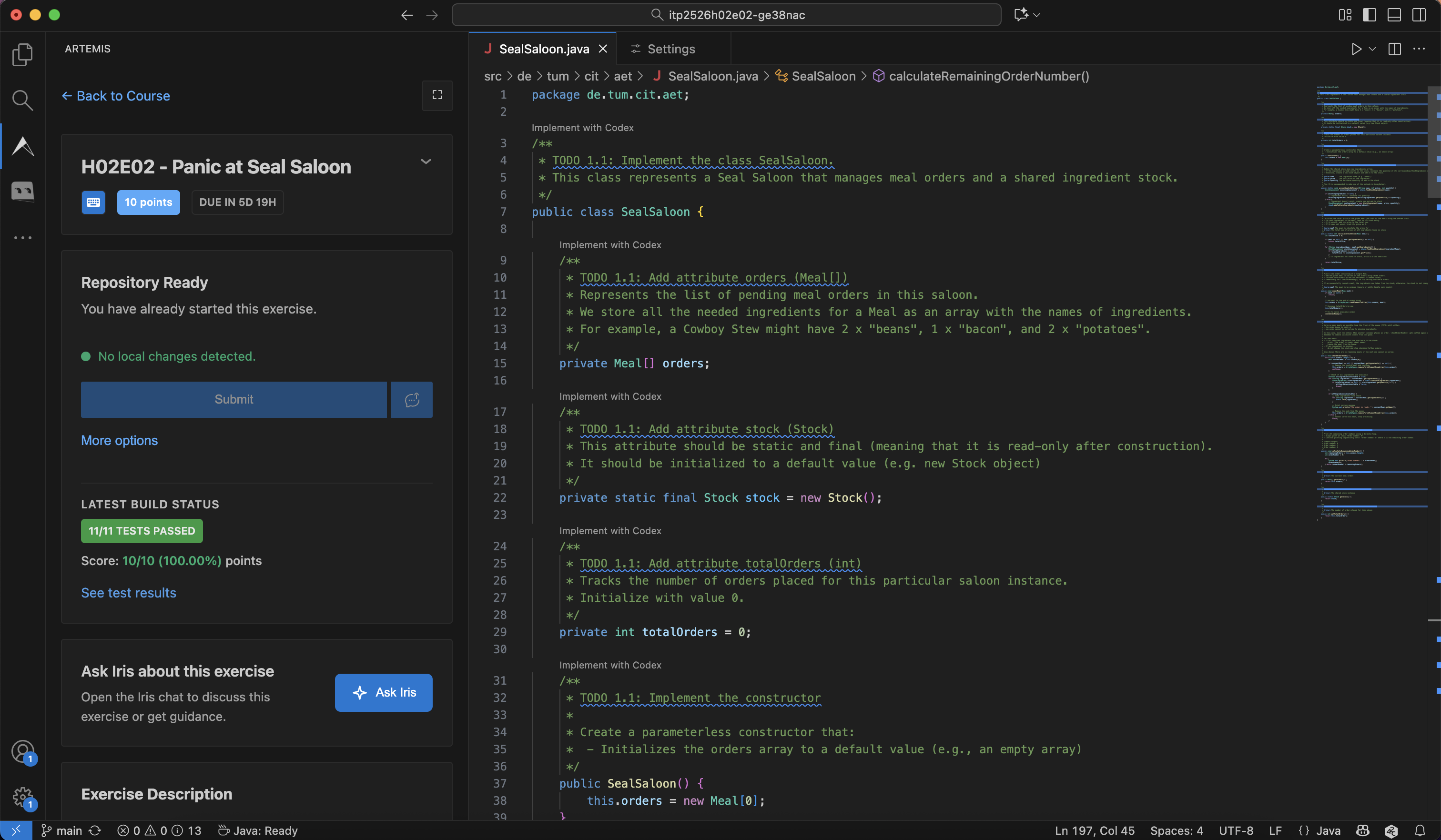Expand the H02E02 exercise header chevron

click(426, 162)
